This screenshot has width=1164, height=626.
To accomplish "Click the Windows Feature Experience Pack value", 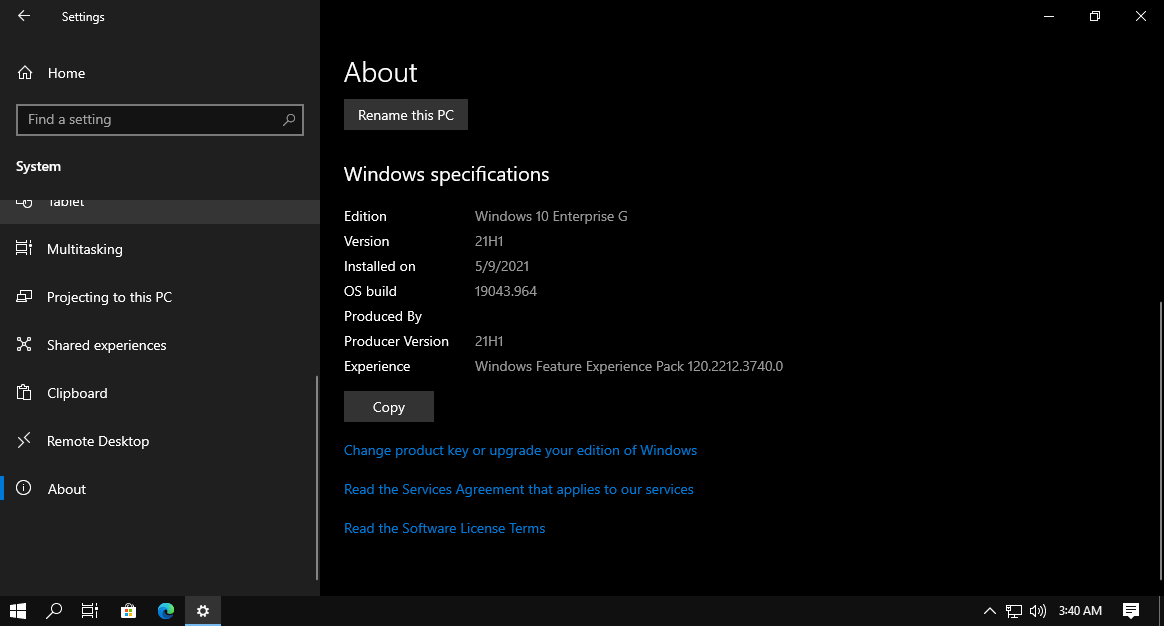I will [629, 366].
